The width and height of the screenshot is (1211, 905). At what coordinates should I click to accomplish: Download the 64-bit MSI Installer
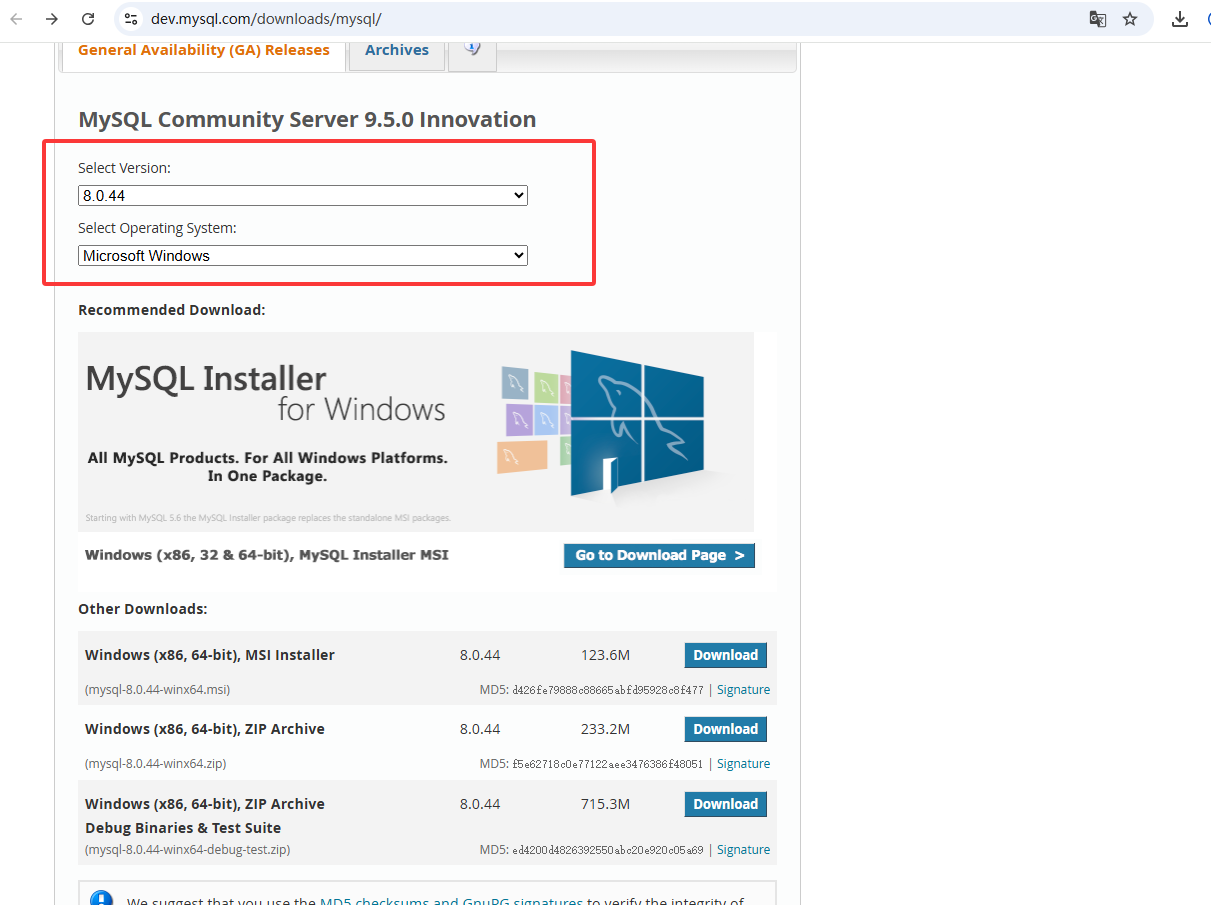coord(725,655)
